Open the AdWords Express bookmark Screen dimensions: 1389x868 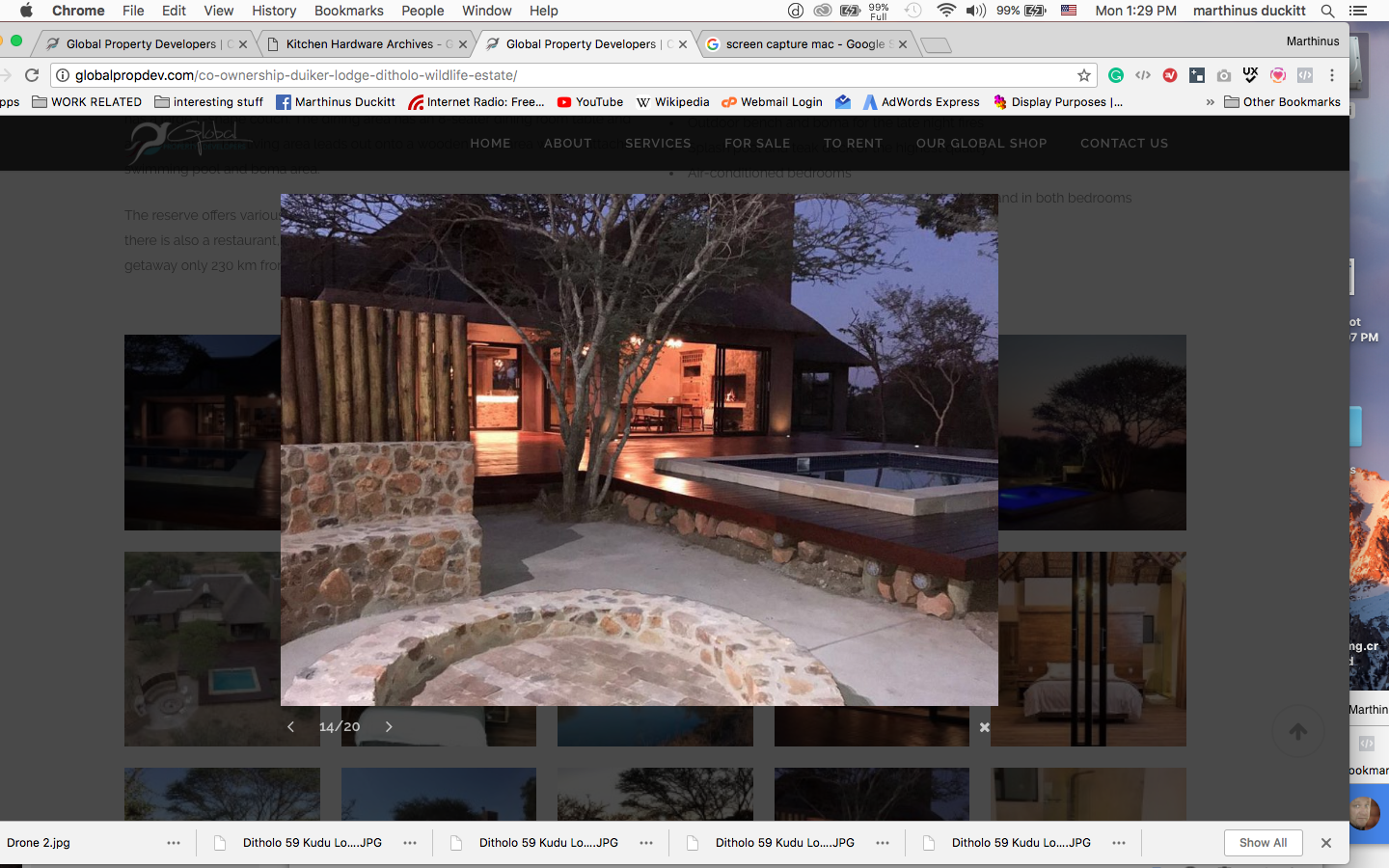(x=921, y=102)
